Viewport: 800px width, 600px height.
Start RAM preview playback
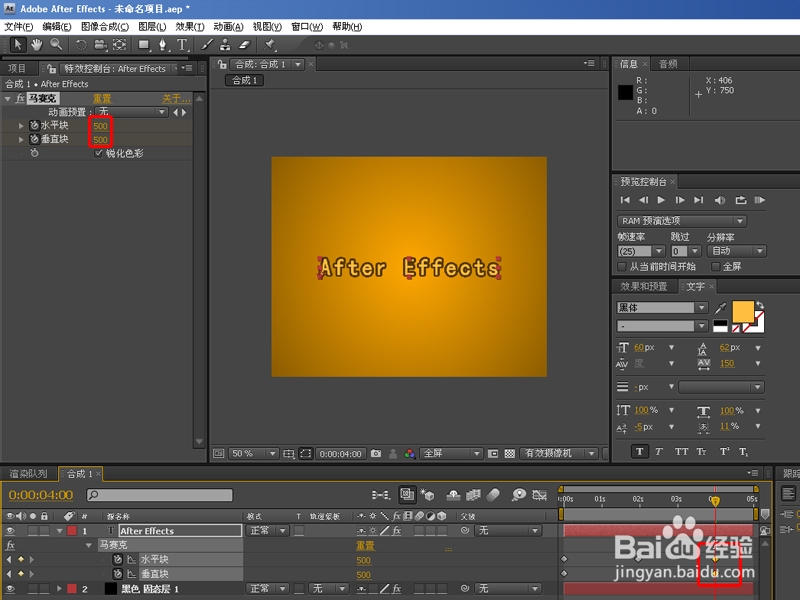point(760,200)
